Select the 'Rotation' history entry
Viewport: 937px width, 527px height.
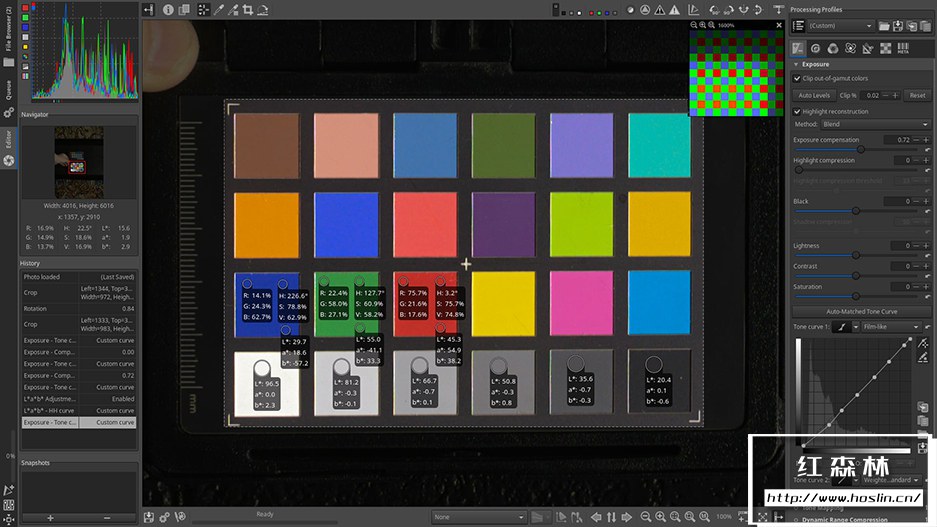click(79, 308)
